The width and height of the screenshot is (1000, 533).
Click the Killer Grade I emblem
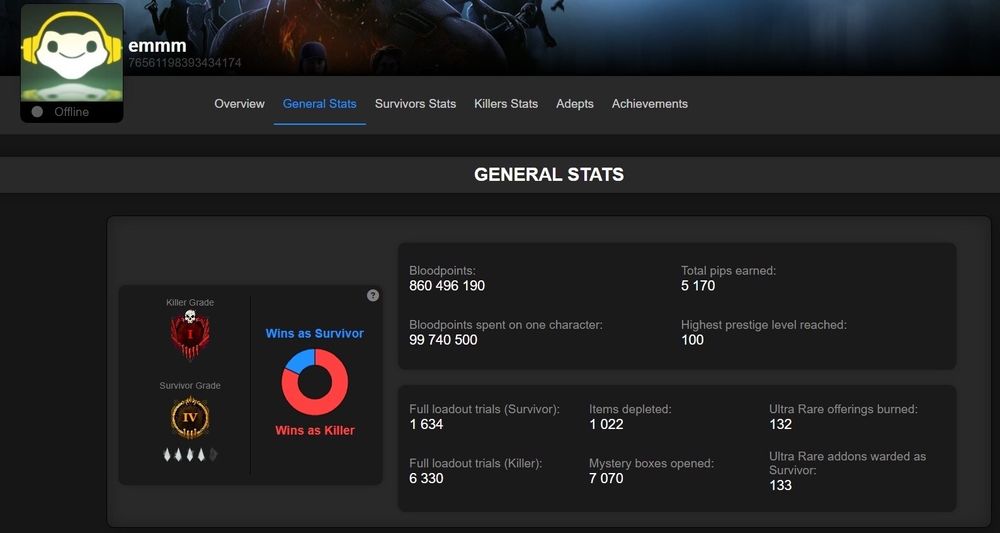tap(190, 336)
